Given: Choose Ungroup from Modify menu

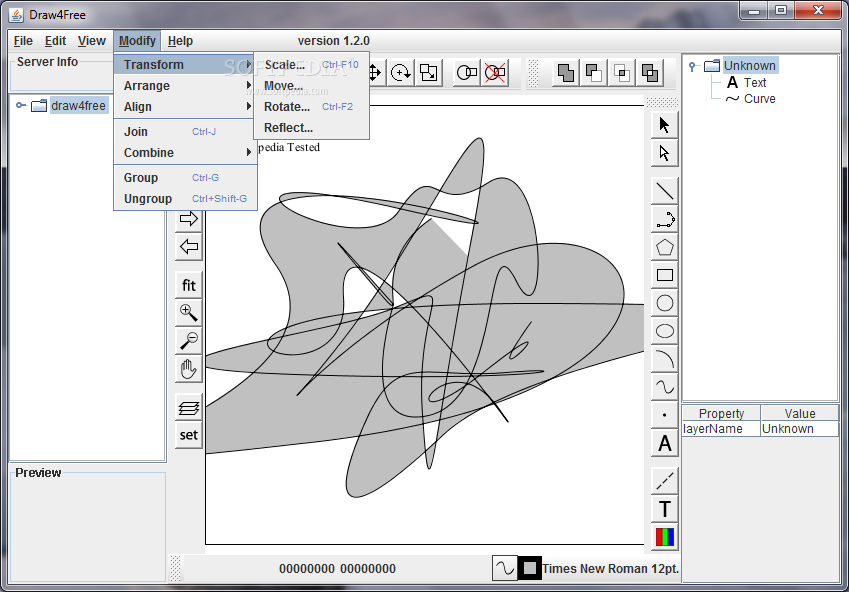Looking at the screenshot, I should (x=184, y=199).
